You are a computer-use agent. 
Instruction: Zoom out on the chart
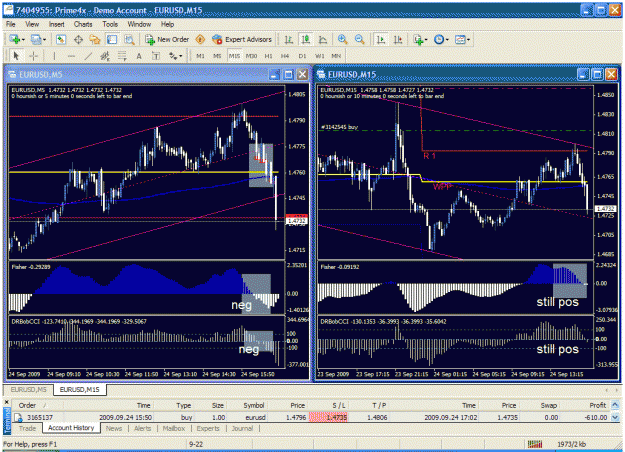coord(359,39)
